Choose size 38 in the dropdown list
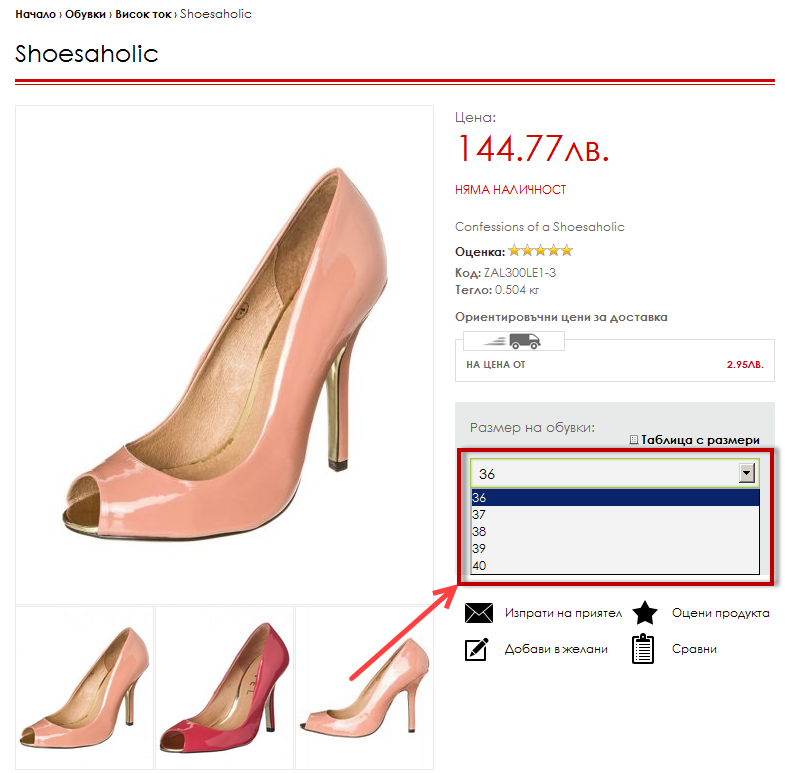Viewport: 785px width, 773px height. pyautogui.click(x=480, y=532)
